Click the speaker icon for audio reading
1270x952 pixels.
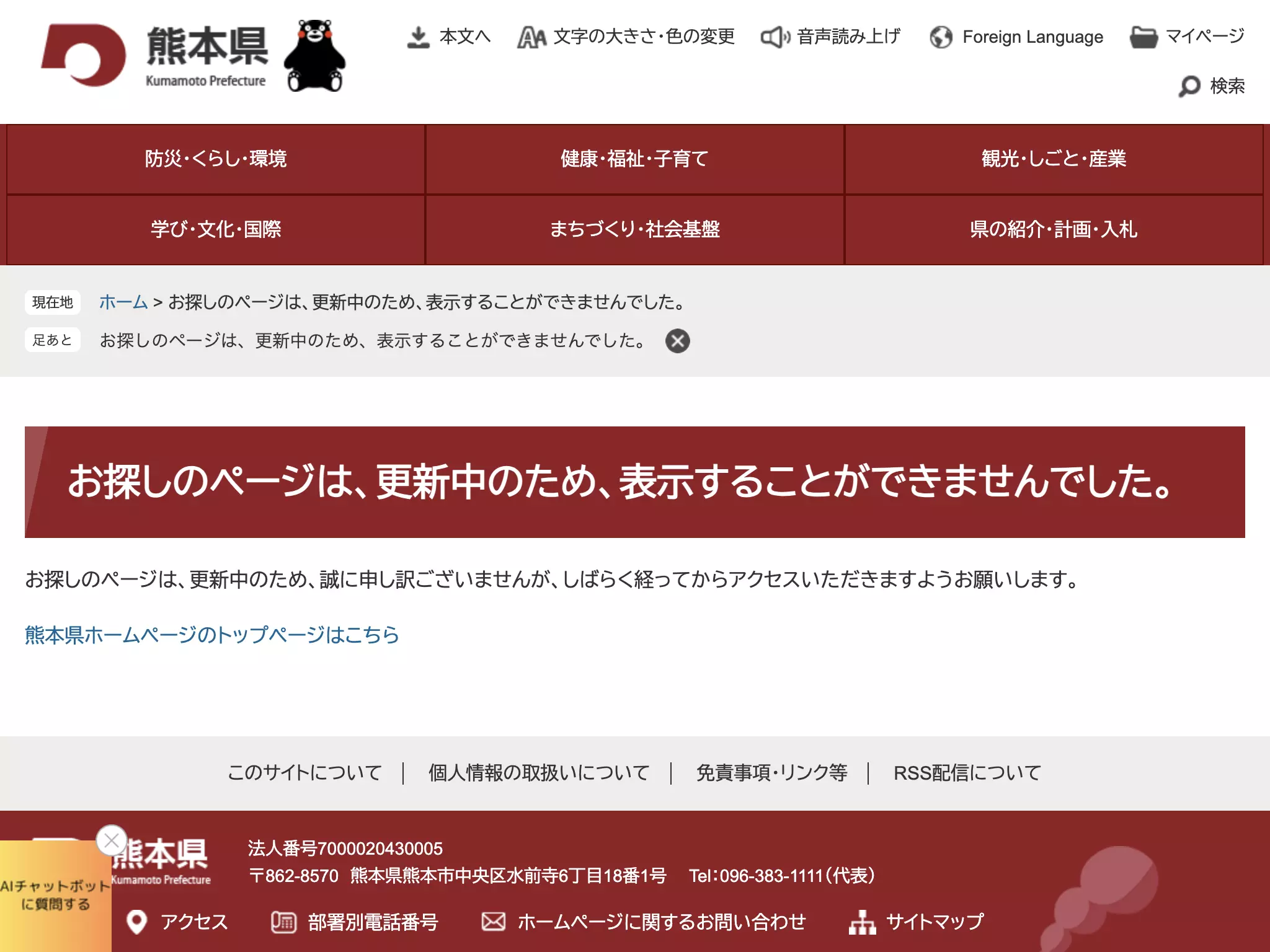click(775, 37)
